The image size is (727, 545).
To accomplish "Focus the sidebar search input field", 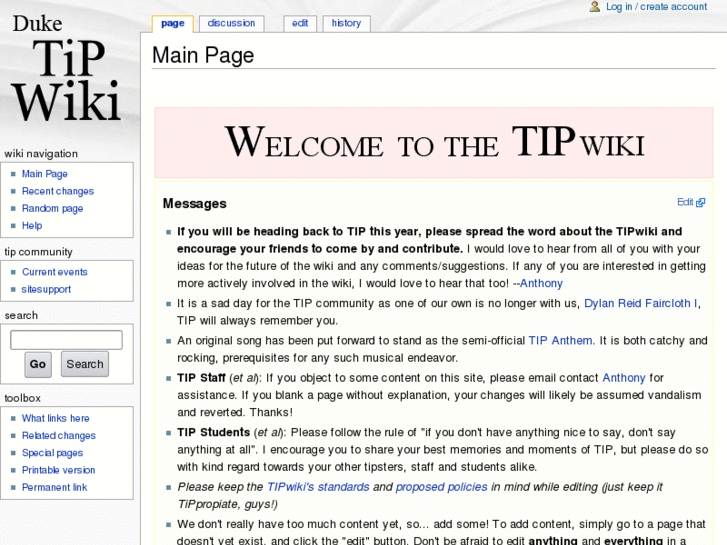I will click(66, 340).
